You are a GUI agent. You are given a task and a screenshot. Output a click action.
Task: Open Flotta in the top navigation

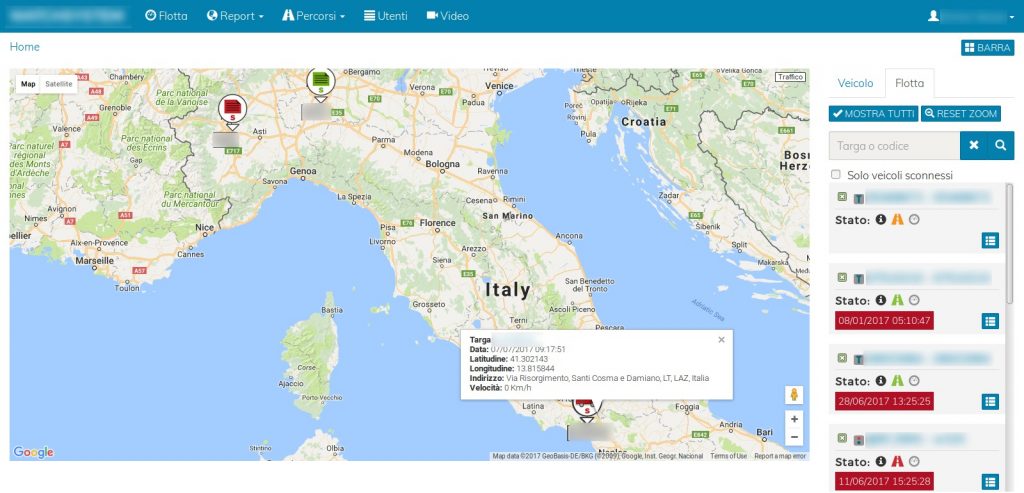(166, 16)
